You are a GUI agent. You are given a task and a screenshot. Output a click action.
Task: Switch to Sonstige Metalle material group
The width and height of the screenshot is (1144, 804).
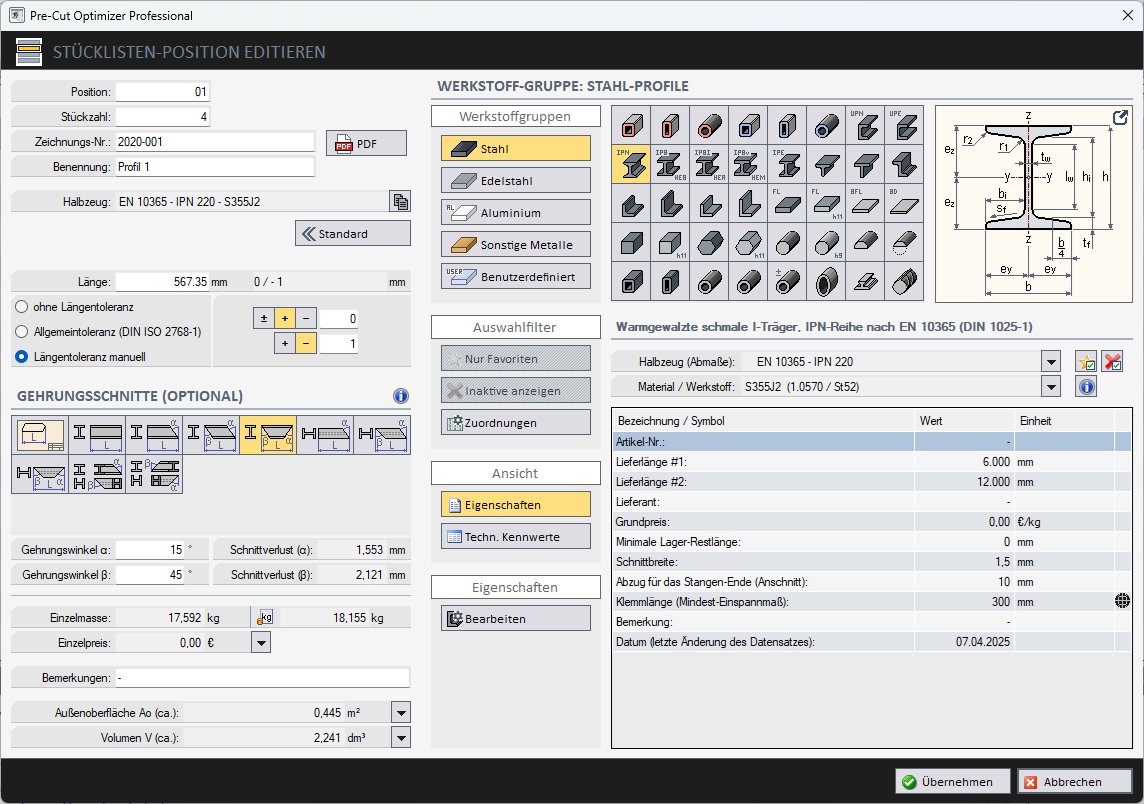(516, 244)
